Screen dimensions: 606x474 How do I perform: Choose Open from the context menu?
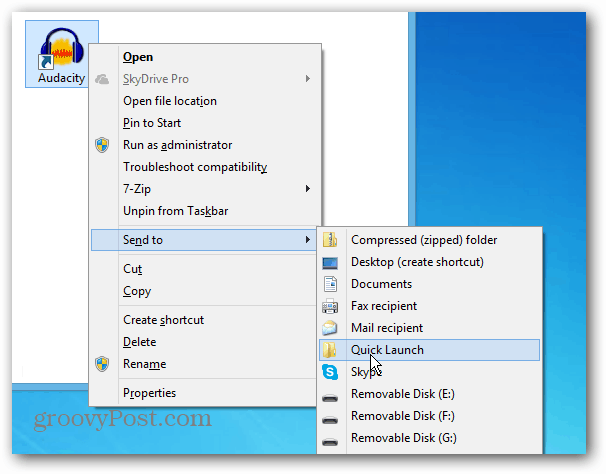click(205, 57)
